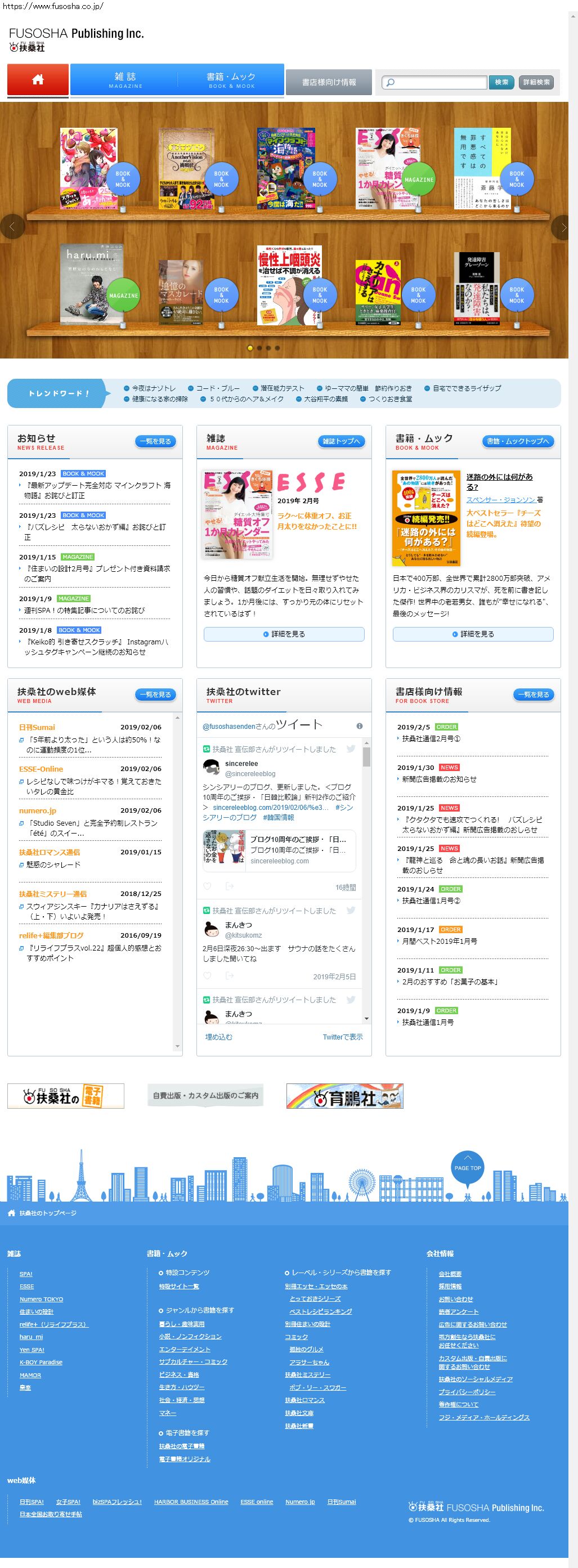
Task: Open ESSE-Online web media link
Action: tap(41, 769)
